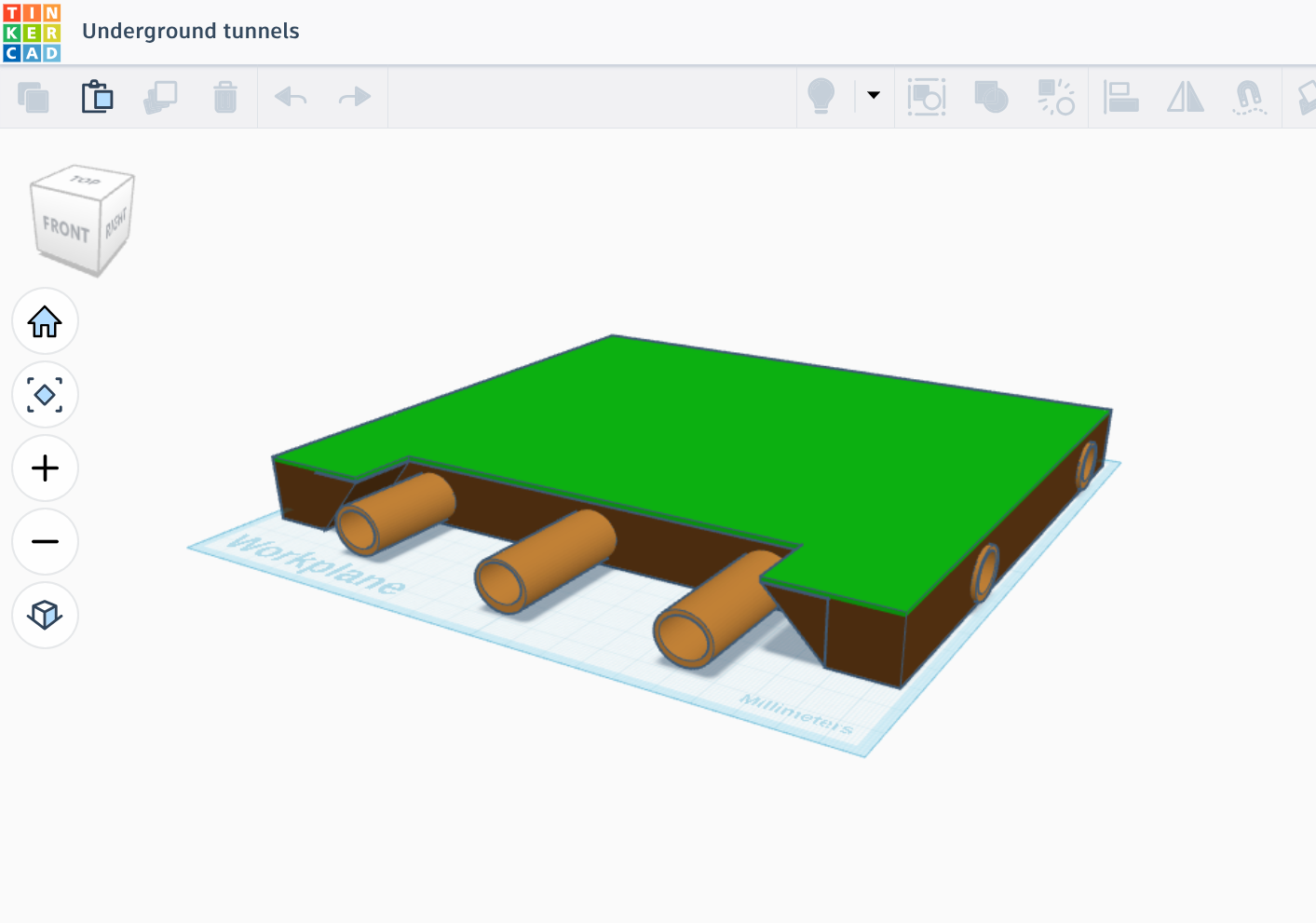Click the Tinkercad logo
This screenshot has height=923, width=1316.
(x=32, y=33)
